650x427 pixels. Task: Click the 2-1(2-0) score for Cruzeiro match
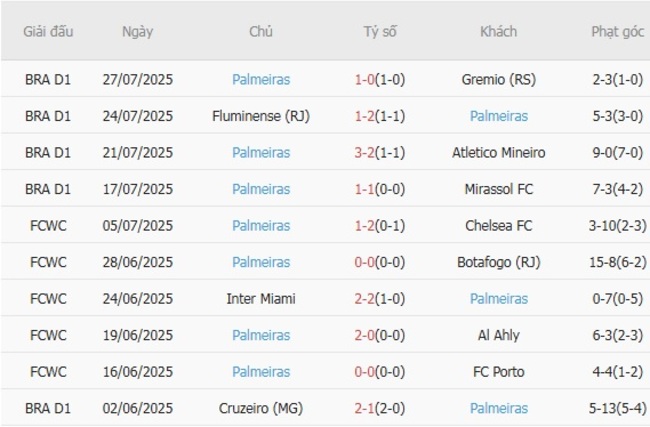[x=380, y=409]
